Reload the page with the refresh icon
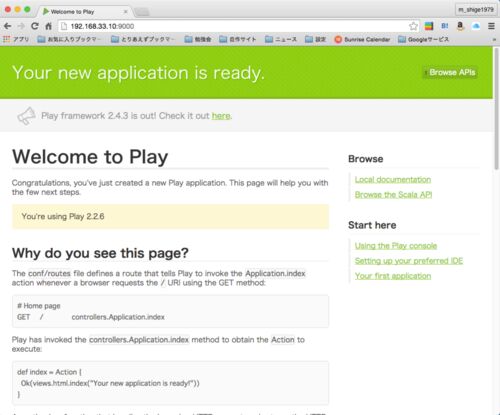Screen dimensions: 500x415 (x=35, y=26)
